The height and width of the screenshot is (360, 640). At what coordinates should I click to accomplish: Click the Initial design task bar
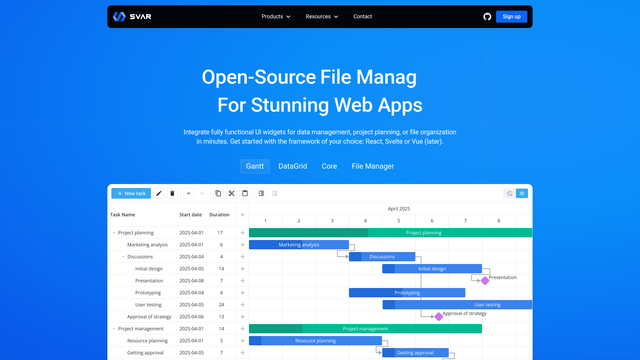432,269
